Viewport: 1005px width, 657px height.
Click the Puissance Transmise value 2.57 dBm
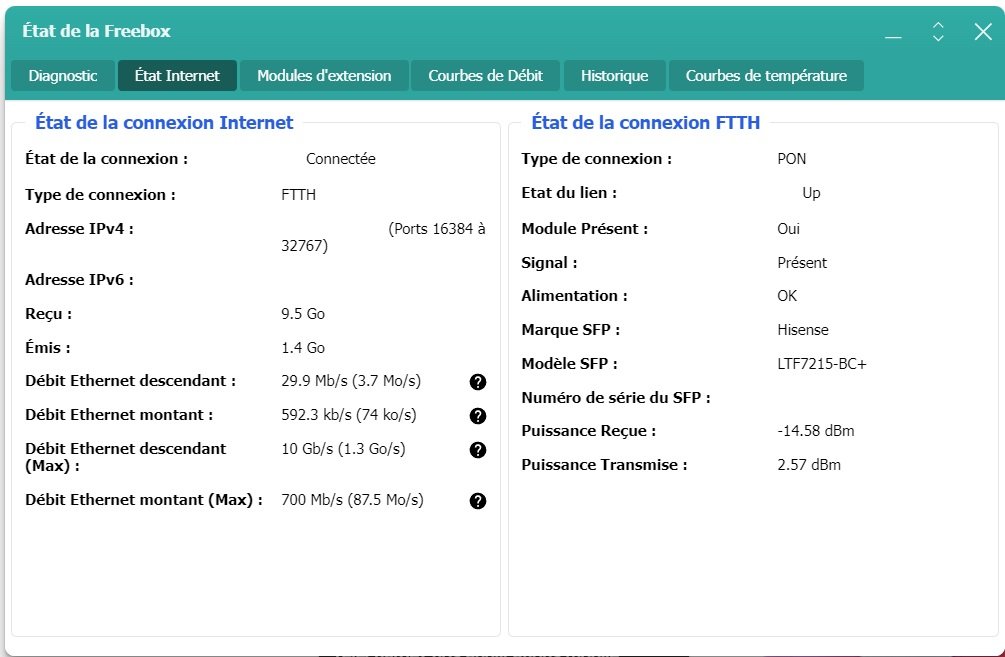[809, 465]
